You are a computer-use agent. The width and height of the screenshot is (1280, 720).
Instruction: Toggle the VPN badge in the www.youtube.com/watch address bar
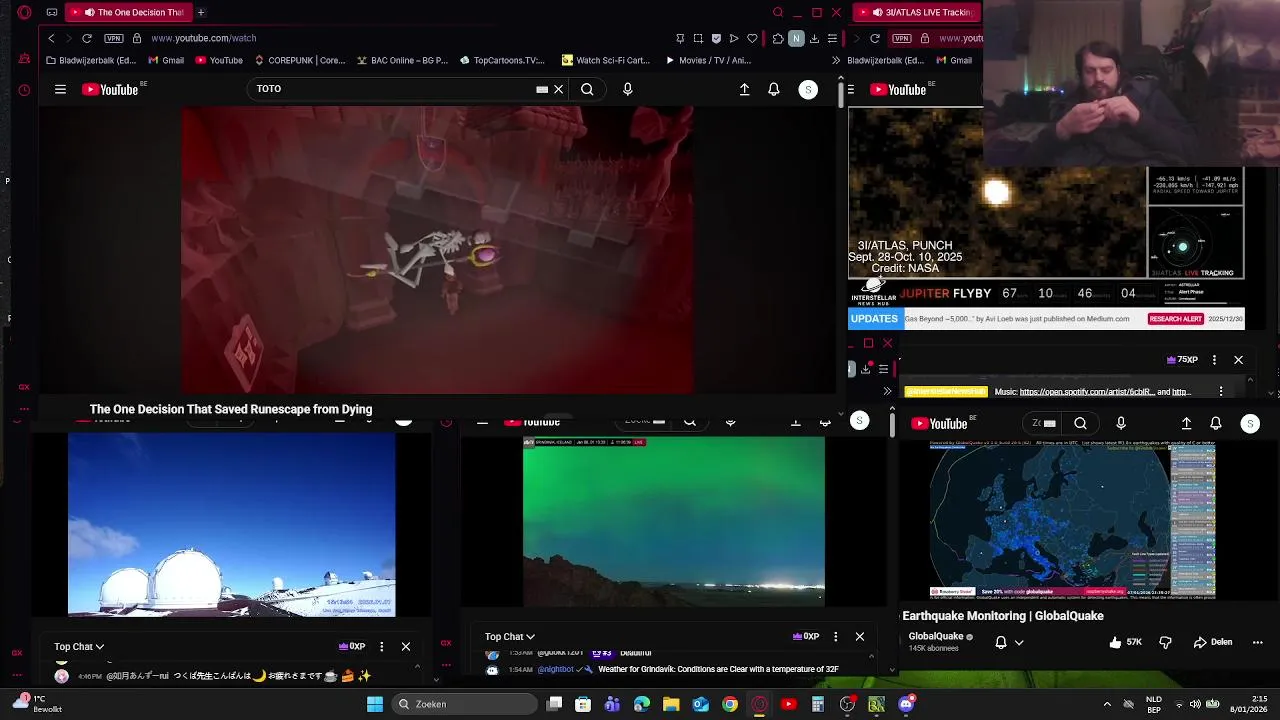pos(113,38)
